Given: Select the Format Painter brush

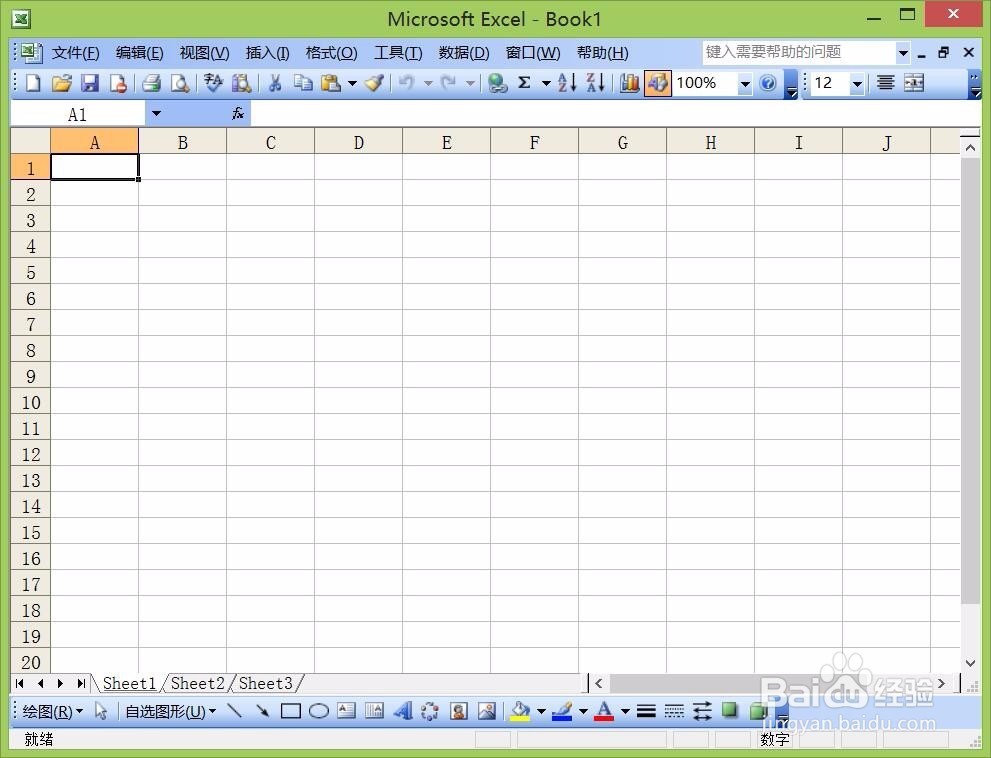Looking at the screenshot, I should click(x=375, y=83).
